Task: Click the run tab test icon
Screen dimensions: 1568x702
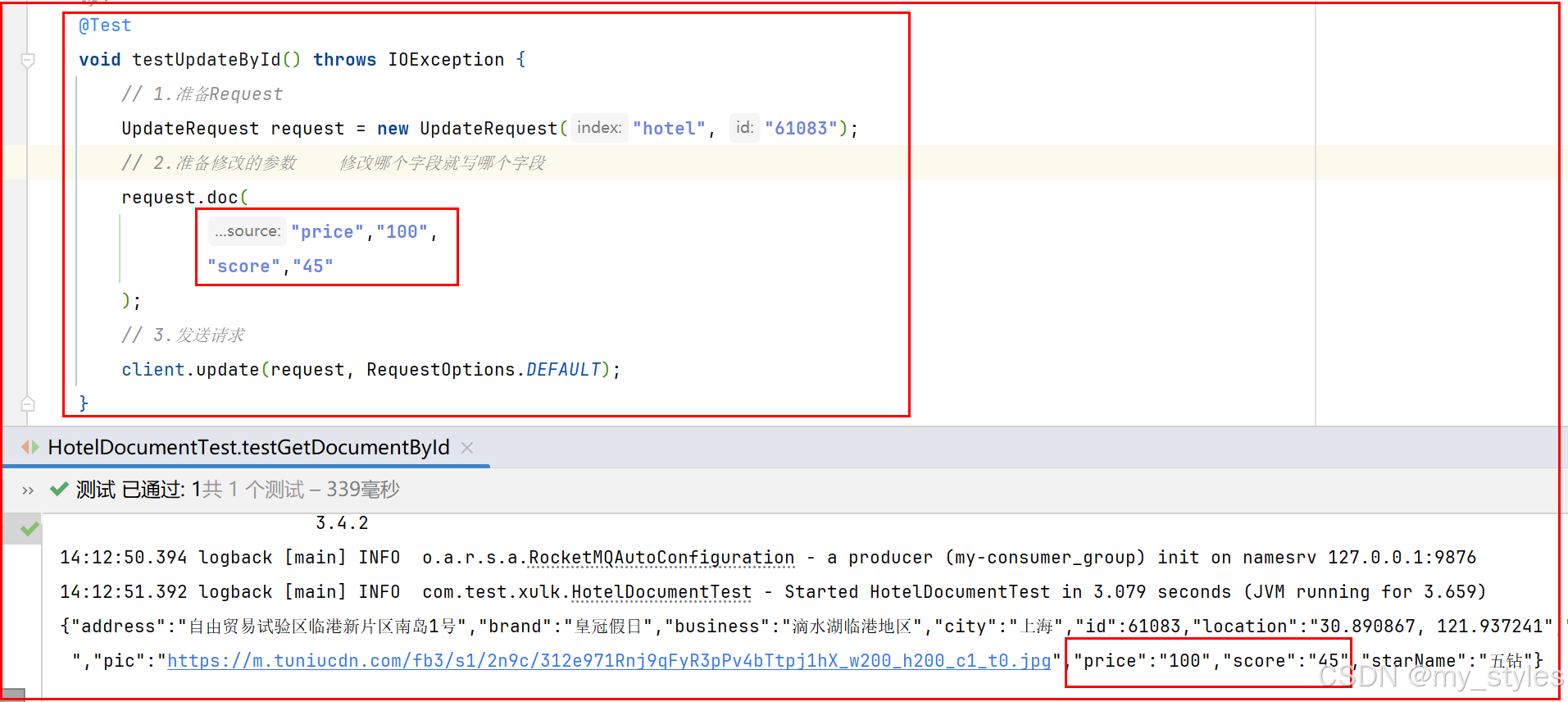Action: [30, 447]
